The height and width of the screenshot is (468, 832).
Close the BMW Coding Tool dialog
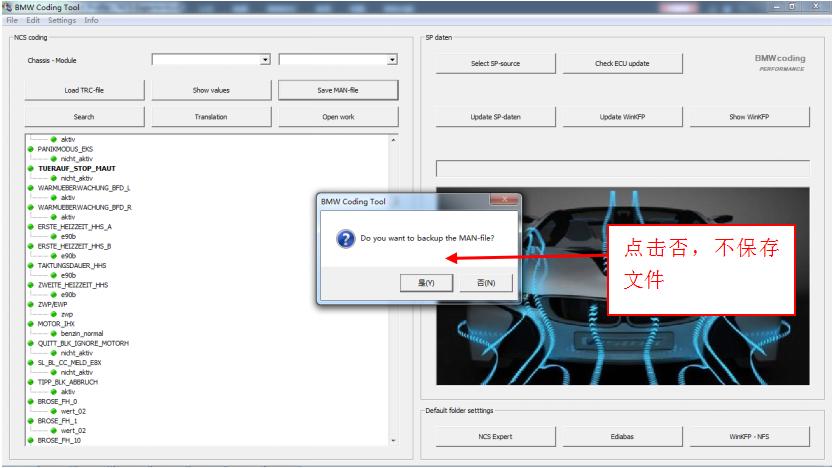[x=504, y=200]
